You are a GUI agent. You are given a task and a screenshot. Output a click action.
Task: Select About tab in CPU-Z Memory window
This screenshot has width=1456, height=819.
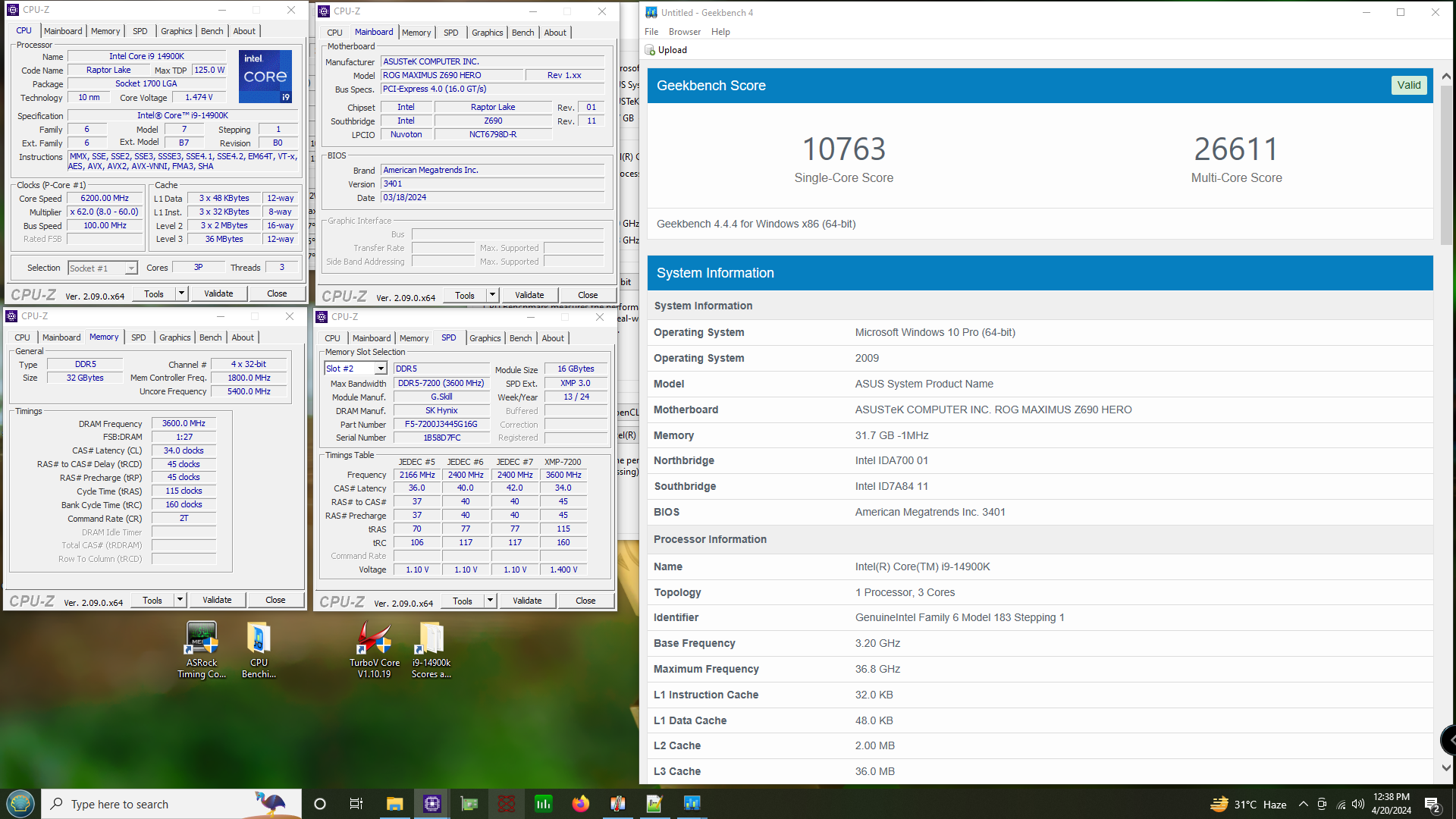243,337
